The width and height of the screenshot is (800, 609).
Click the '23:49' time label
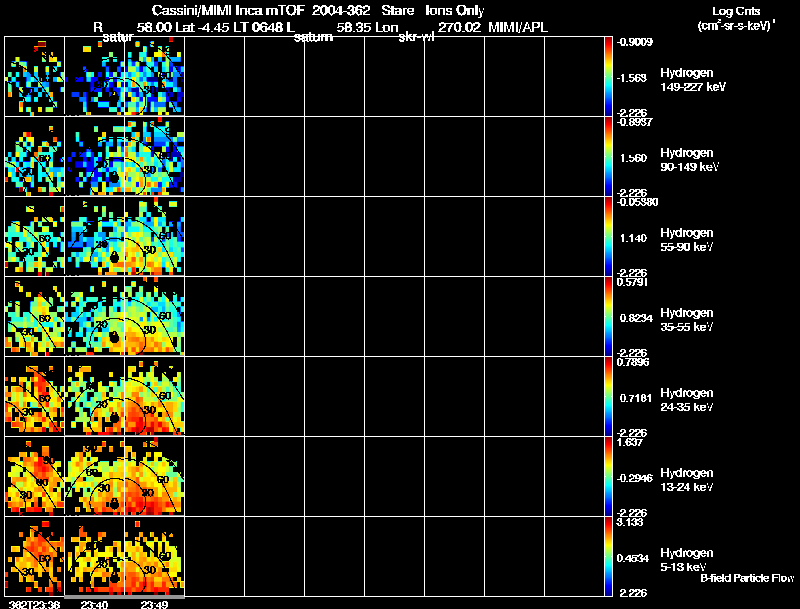pos(155,605)
